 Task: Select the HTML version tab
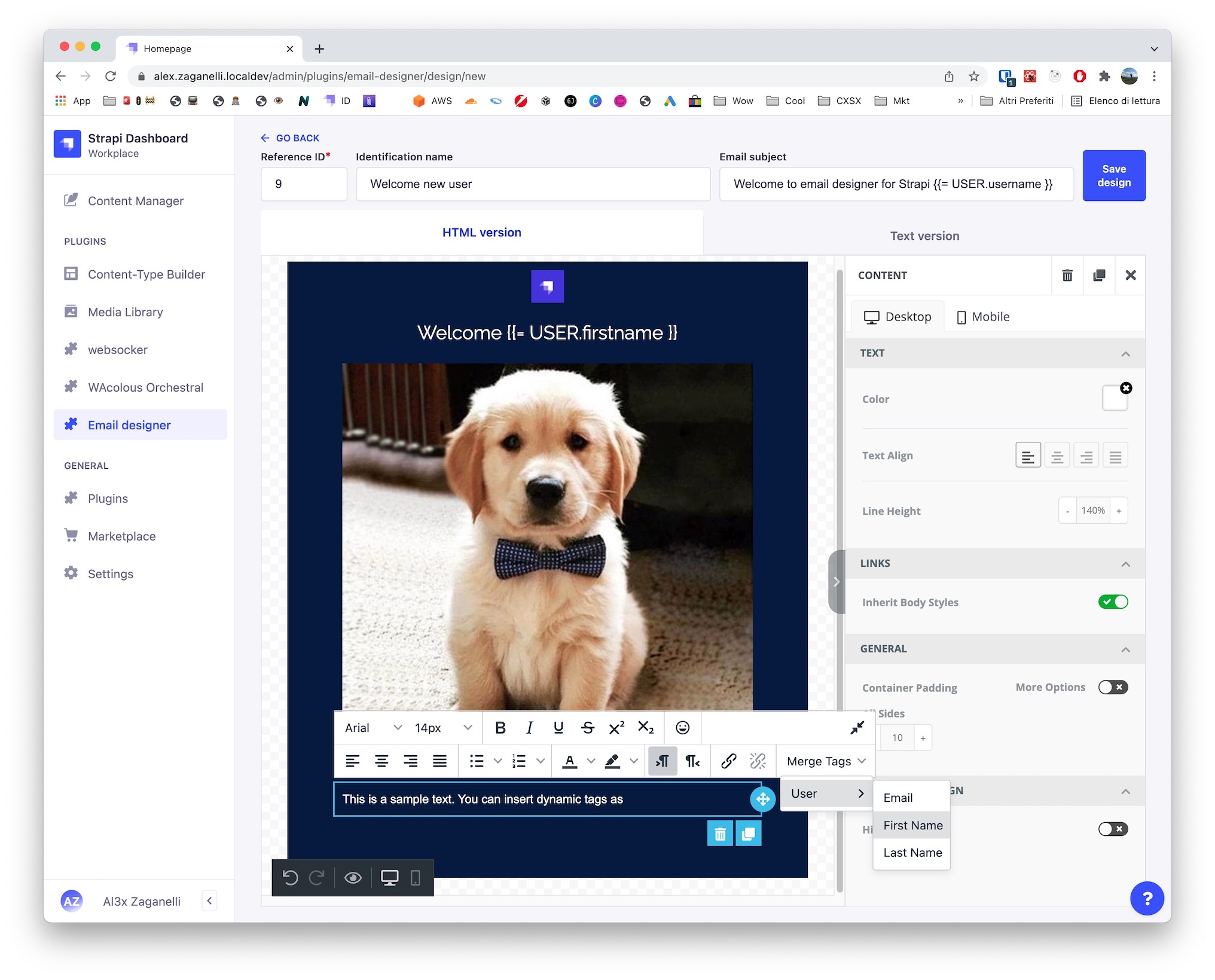click(x=482, y=232)
